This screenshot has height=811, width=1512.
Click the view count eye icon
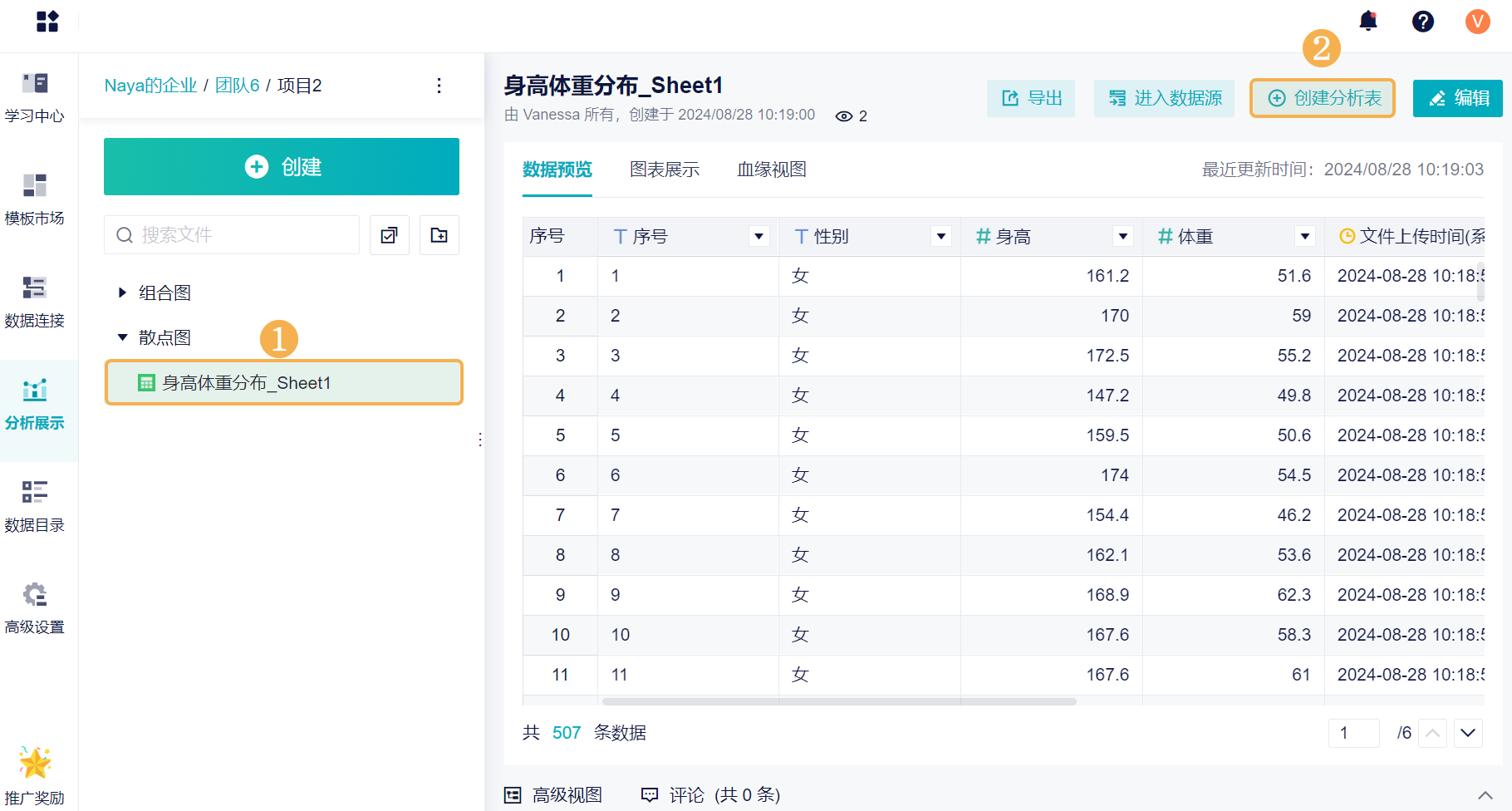(844, 116)
